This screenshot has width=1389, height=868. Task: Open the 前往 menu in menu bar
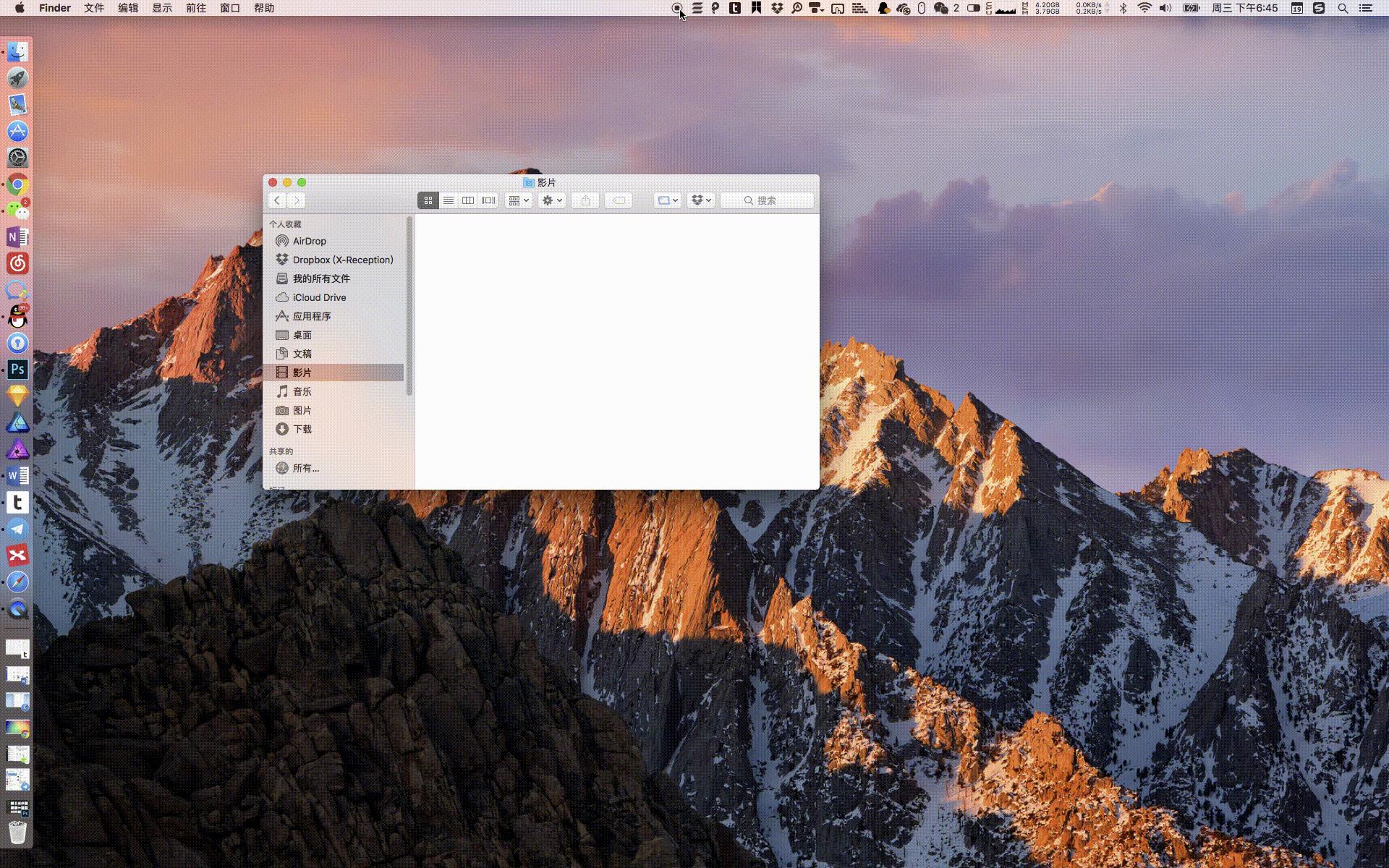pyautogui.click(x=195, y=8)
